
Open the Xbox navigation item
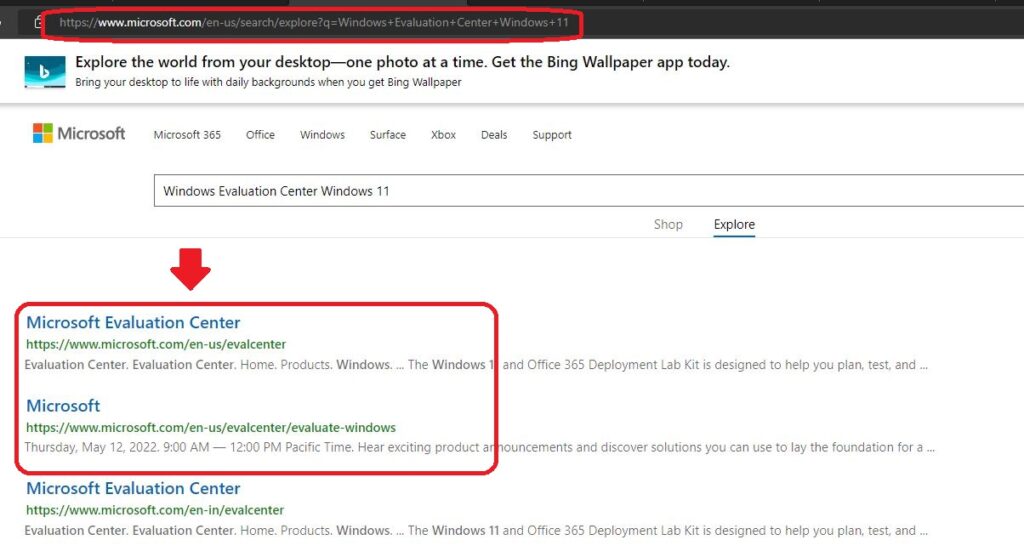pyautogui.click(x=443, y=135)
